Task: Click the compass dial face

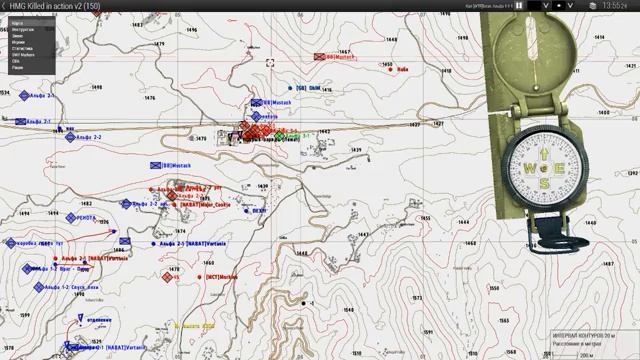Action: pos(544,169)
